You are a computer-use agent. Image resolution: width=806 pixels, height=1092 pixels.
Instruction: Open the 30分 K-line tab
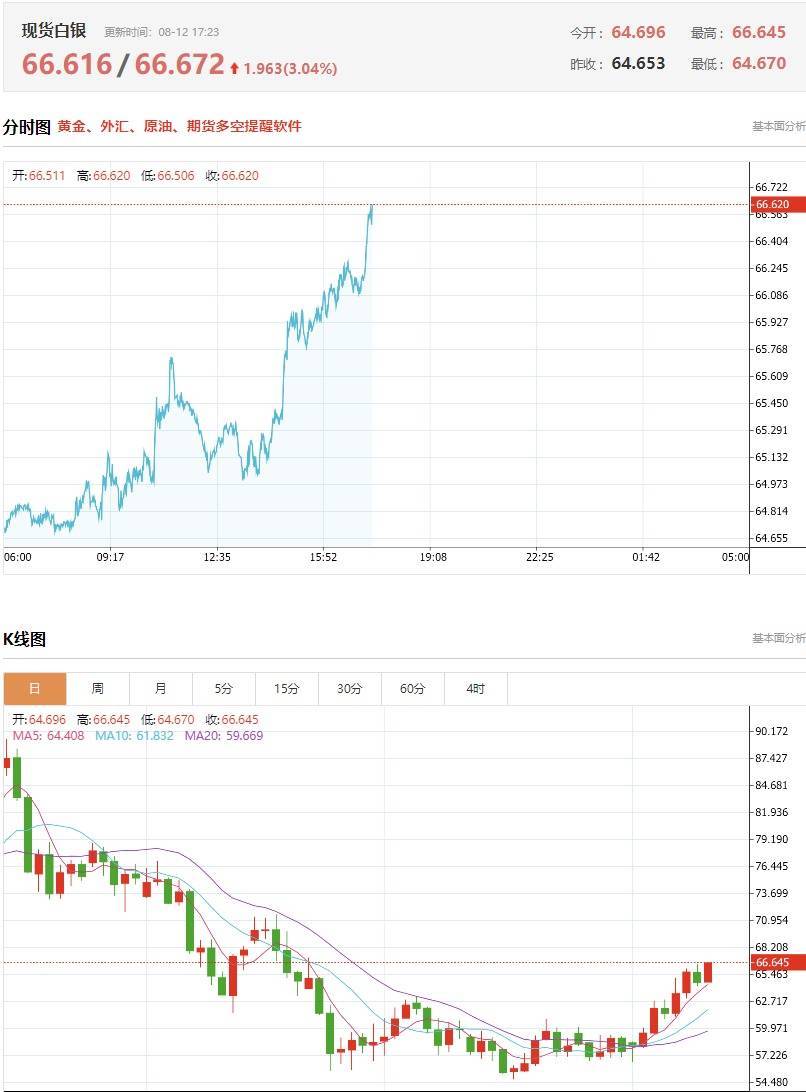tap(350, 689)
